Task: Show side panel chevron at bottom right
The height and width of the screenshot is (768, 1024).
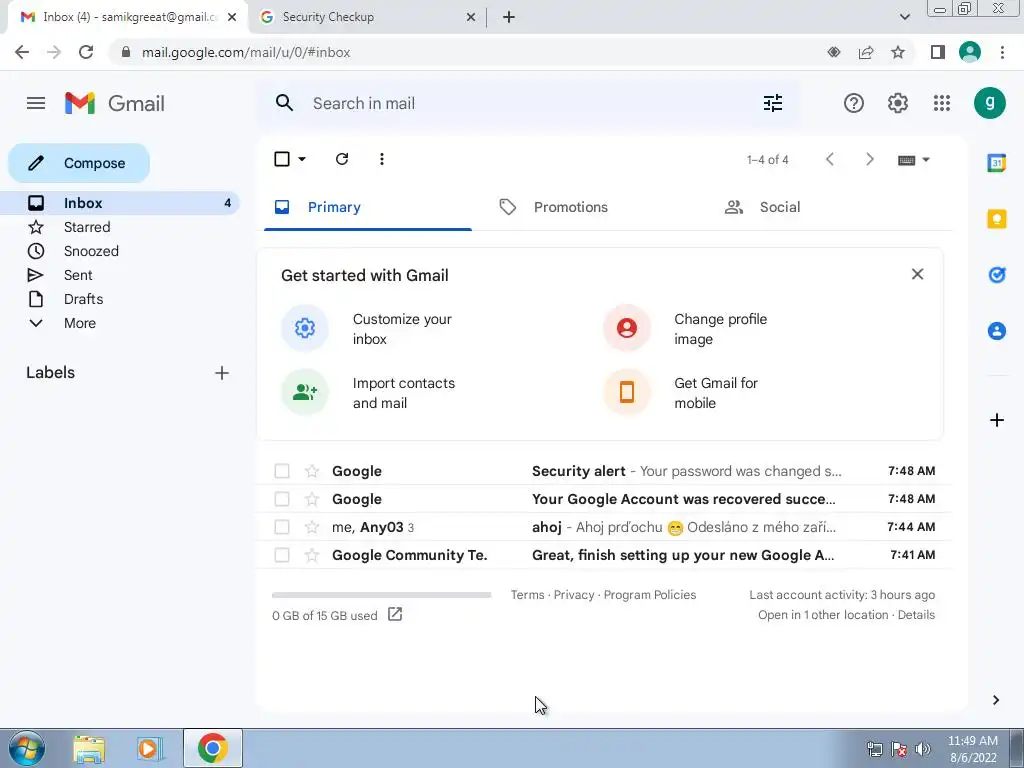Action: (996, 700)
